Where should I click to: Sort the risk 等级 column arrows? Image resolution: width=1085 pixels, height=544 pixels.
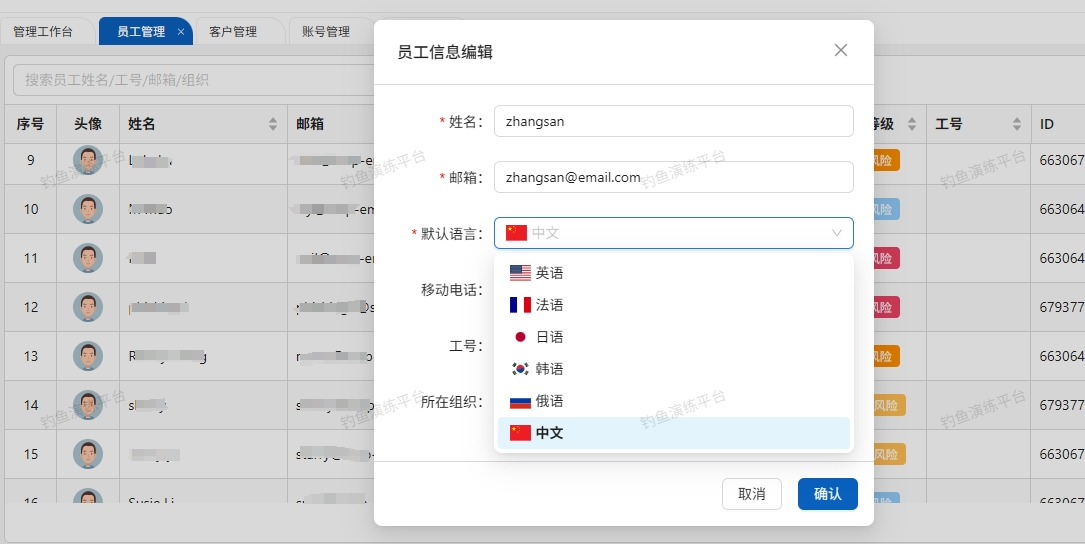point(912,125)
